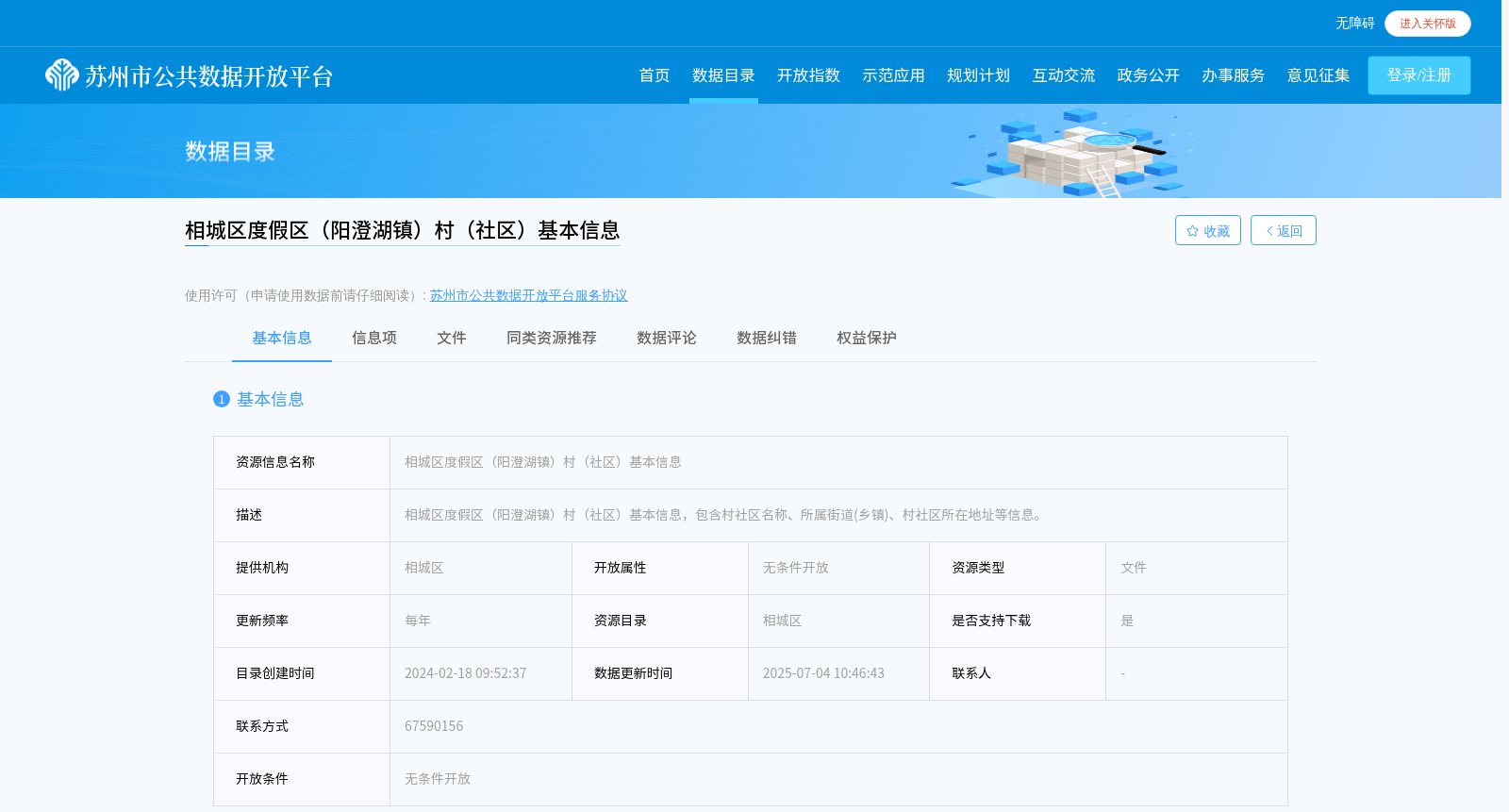
Task: Click the 更新频率 value 每年
Action: pos(418,621)
